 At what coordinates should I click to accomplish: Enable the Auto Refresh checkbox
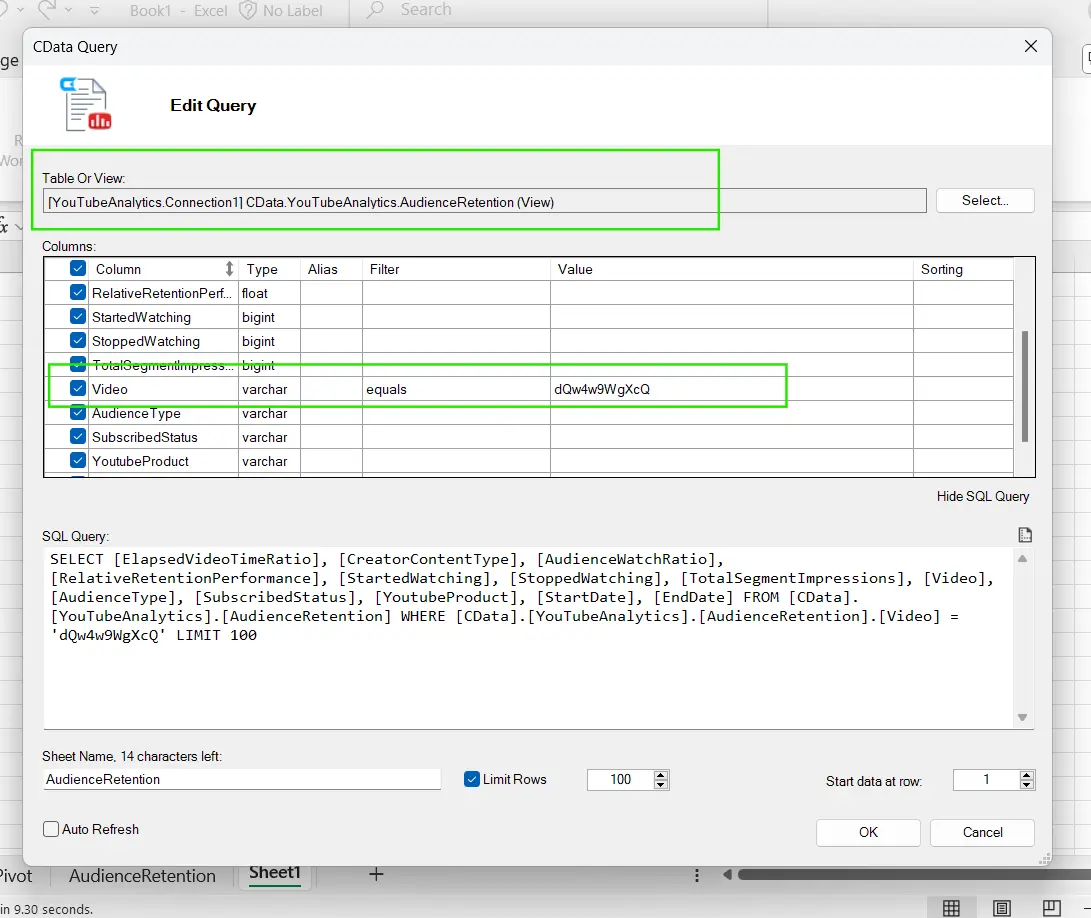(x=51, y=829)
